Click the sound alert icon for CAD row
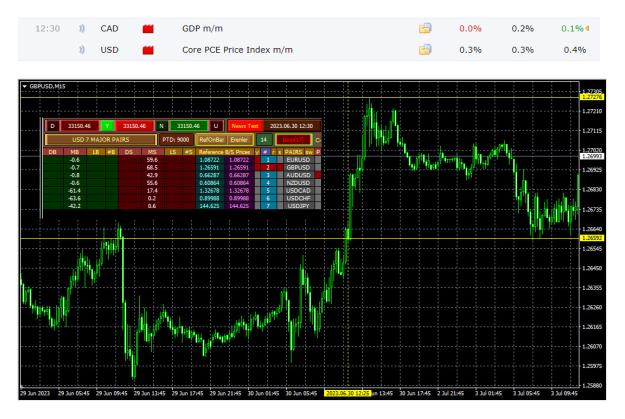625x419 pixels. (x=82, y=28)
